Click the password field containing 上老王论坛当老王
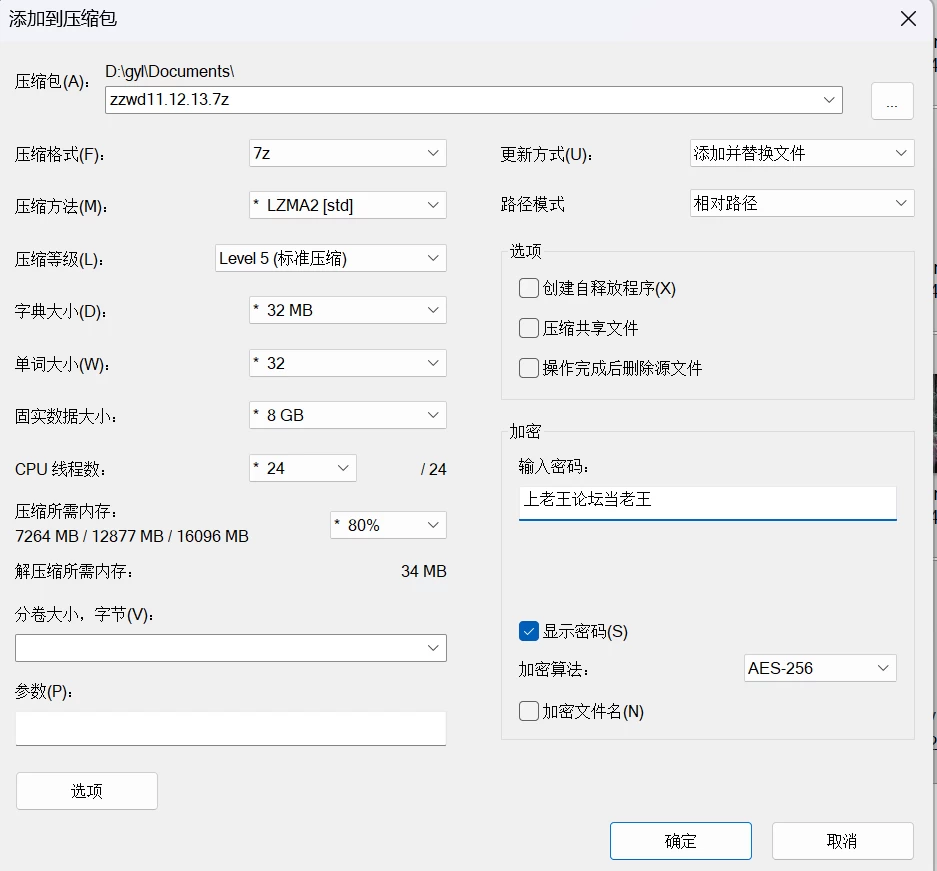The width and height of the screenshot is (937, 871). pyautogui.click(x=708, y=502)
